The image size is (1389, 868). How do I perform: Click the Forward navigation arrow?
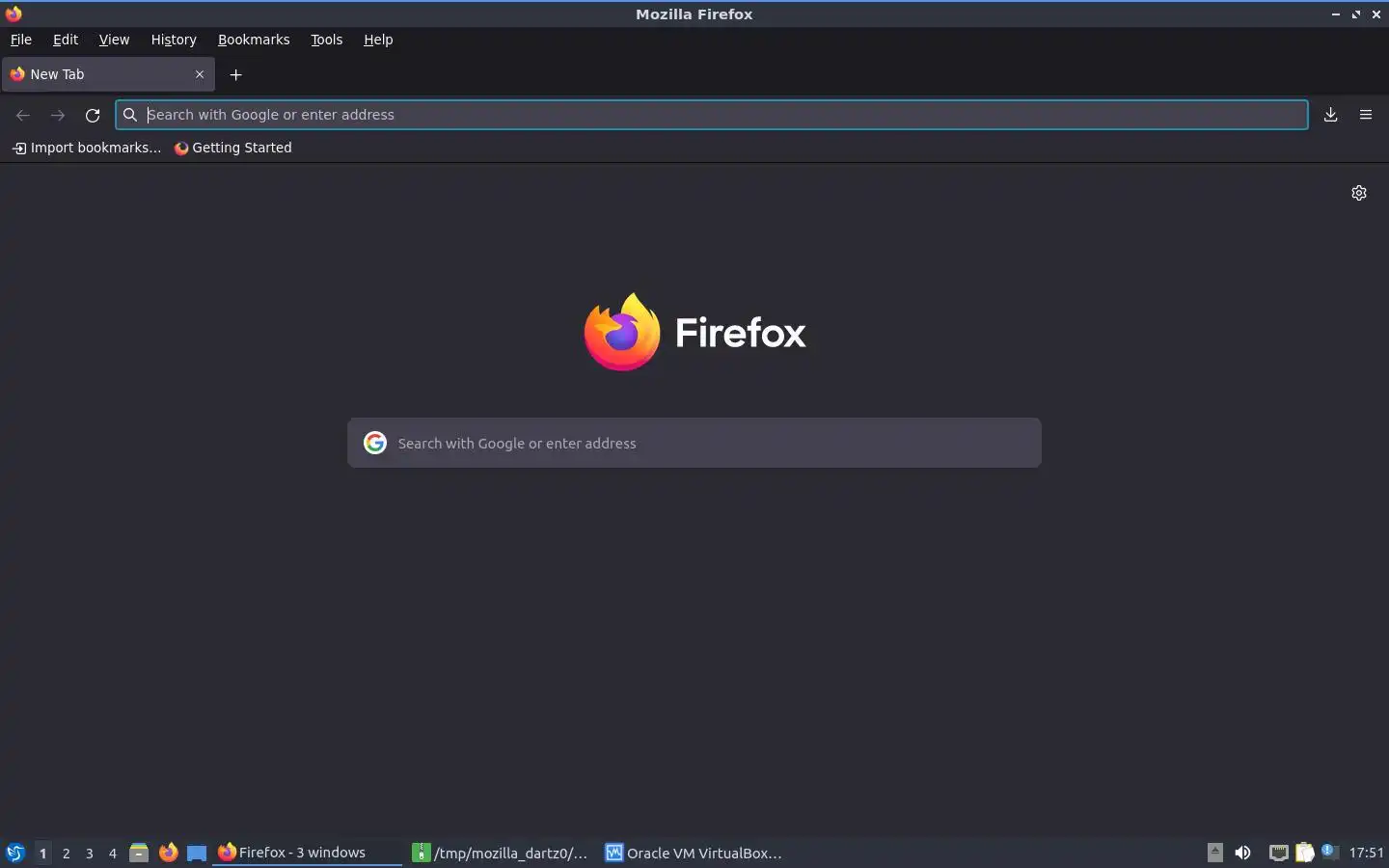click(58, 115)
